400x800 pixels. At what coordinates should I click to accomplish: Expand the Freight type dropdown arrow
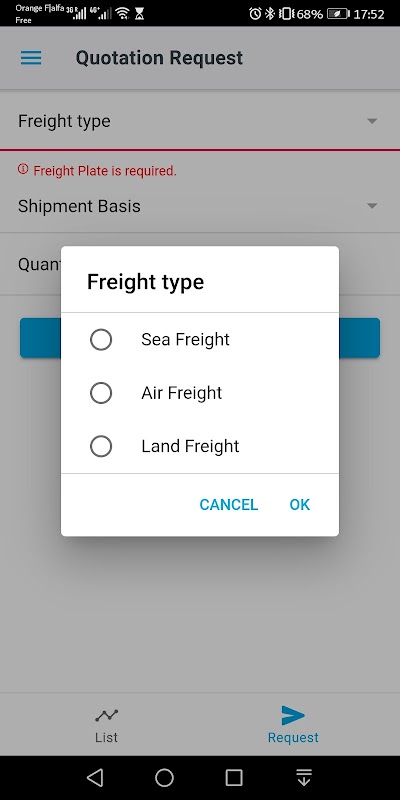372,121
